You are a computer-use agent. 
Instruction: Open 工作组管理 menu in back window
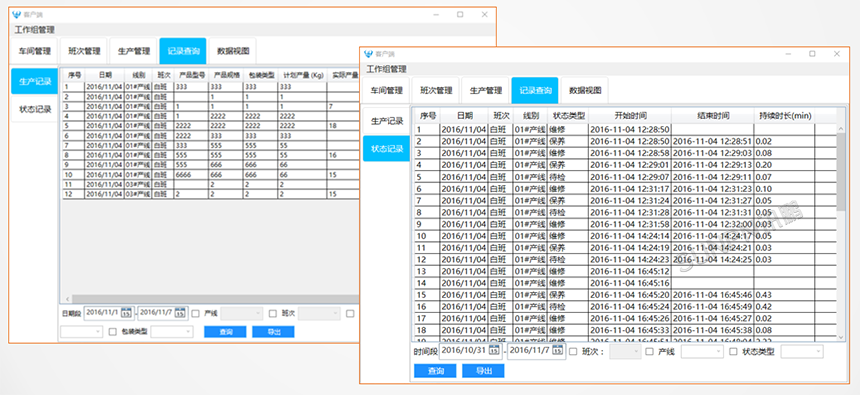click(x=35, y=30)
